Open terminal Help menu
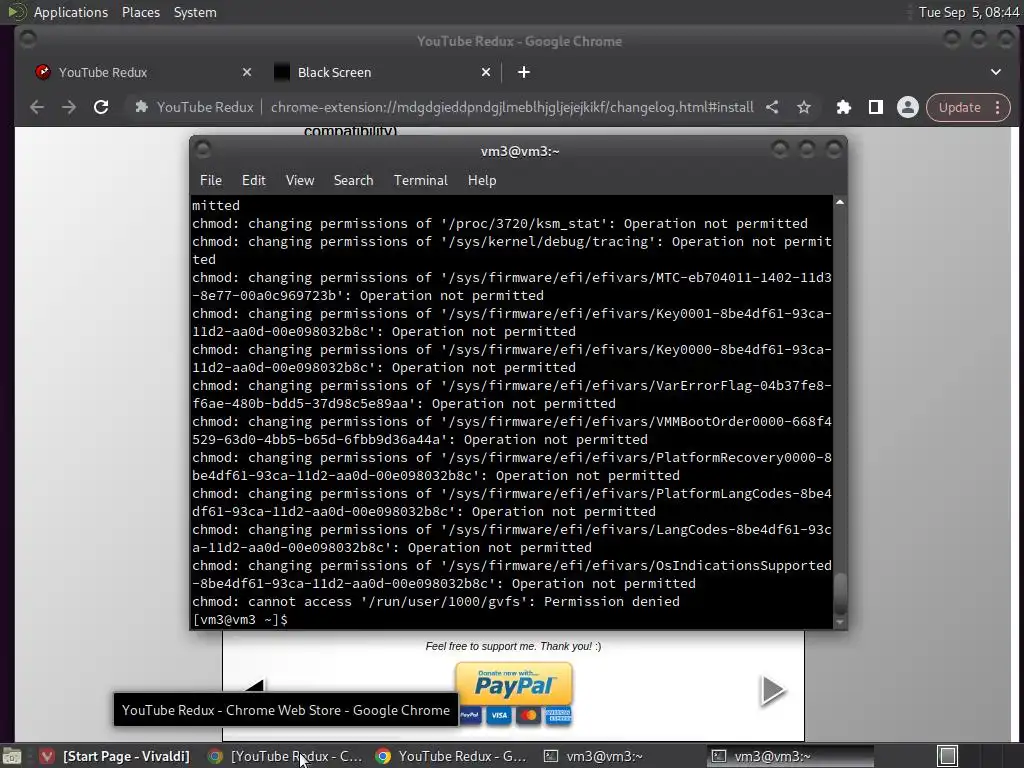 [x=482, y=180]
